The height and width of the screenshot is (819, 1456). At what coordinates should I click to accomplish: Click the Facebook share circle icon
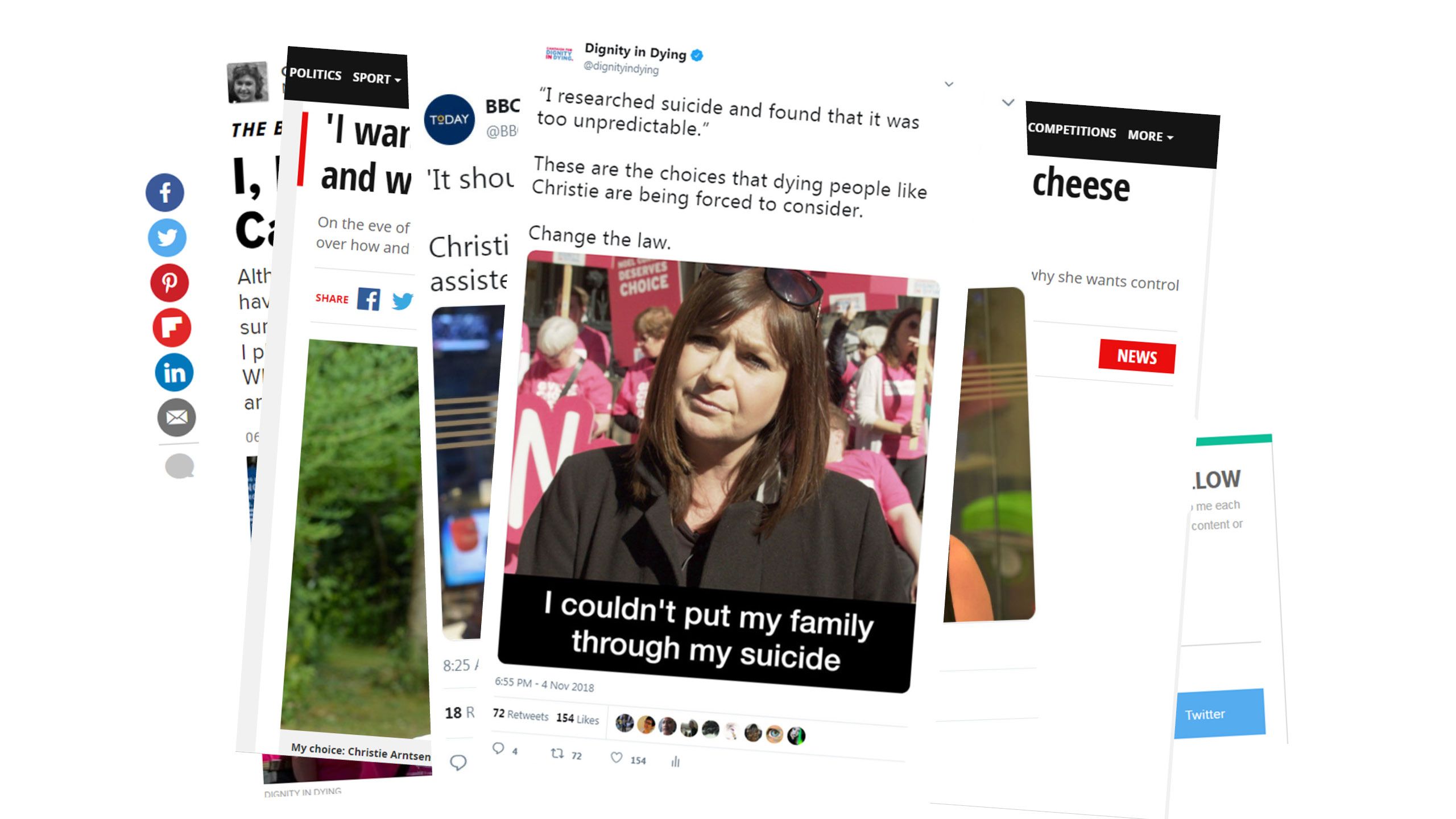pos(165,192)
